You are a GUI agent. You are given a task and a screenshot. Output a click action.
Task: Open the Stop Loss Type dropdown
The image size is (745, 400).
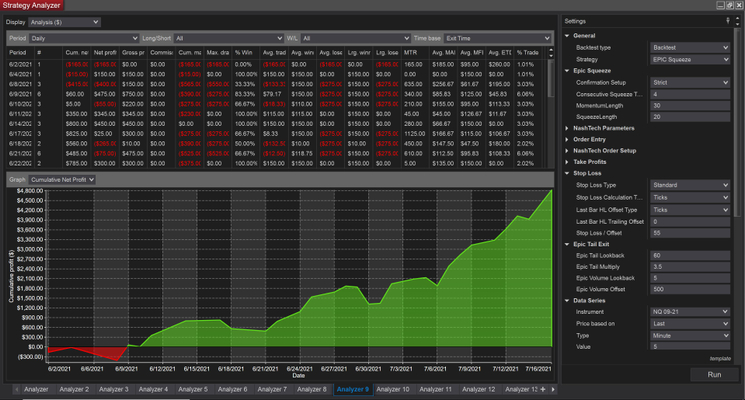click(690, 185)
